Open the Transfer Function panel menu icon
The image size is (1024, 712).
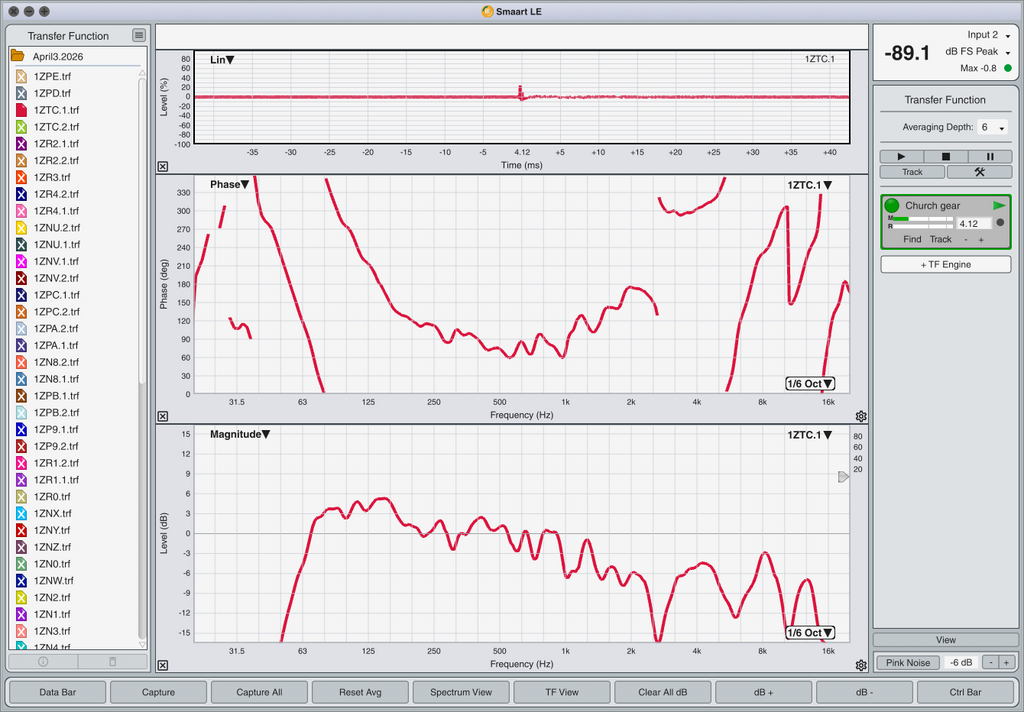pyautogui.click(x=139, y=36)
